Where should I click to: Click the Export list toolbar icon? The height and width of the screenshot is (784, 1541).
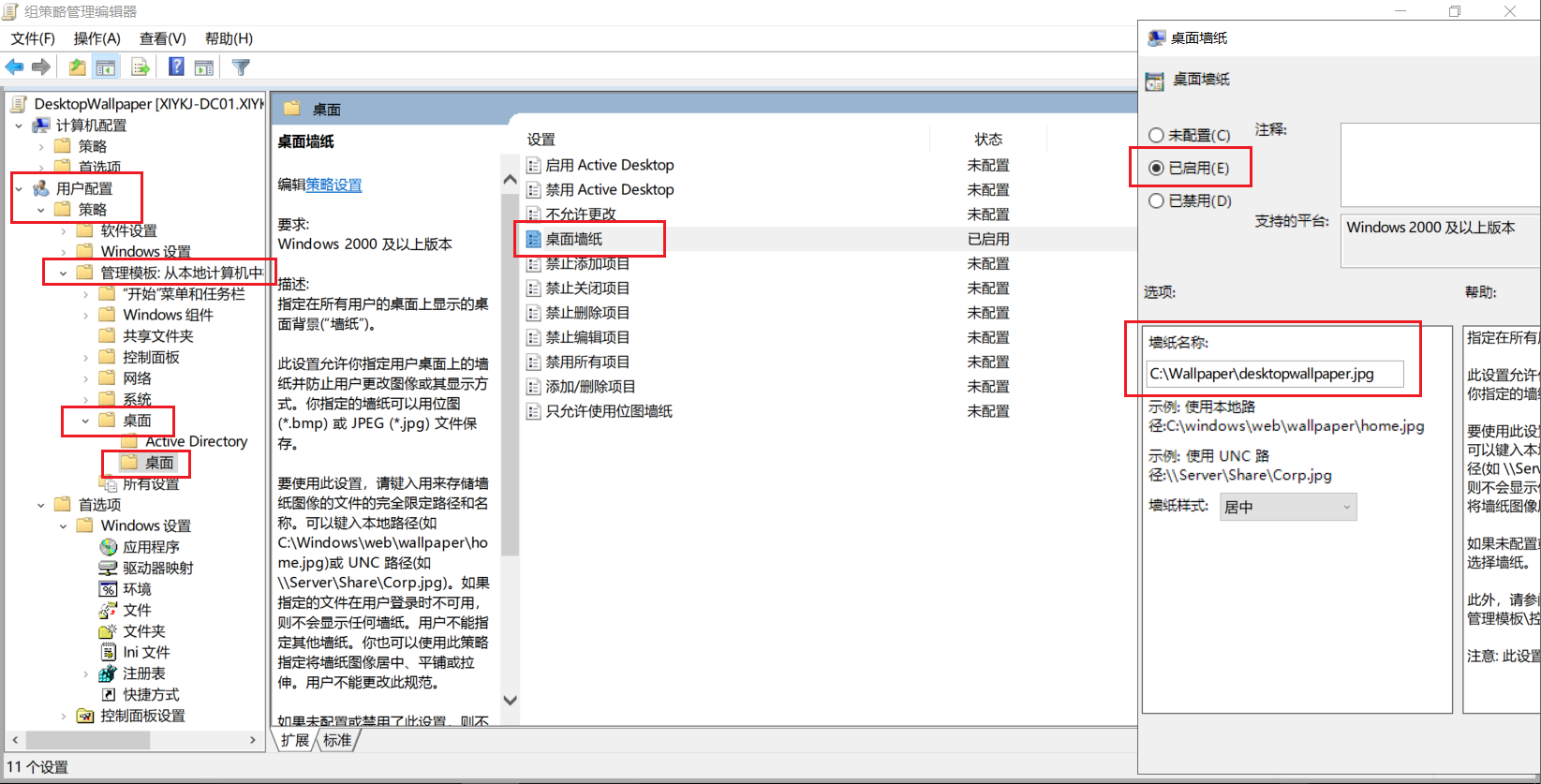click(x=141, y=67)
